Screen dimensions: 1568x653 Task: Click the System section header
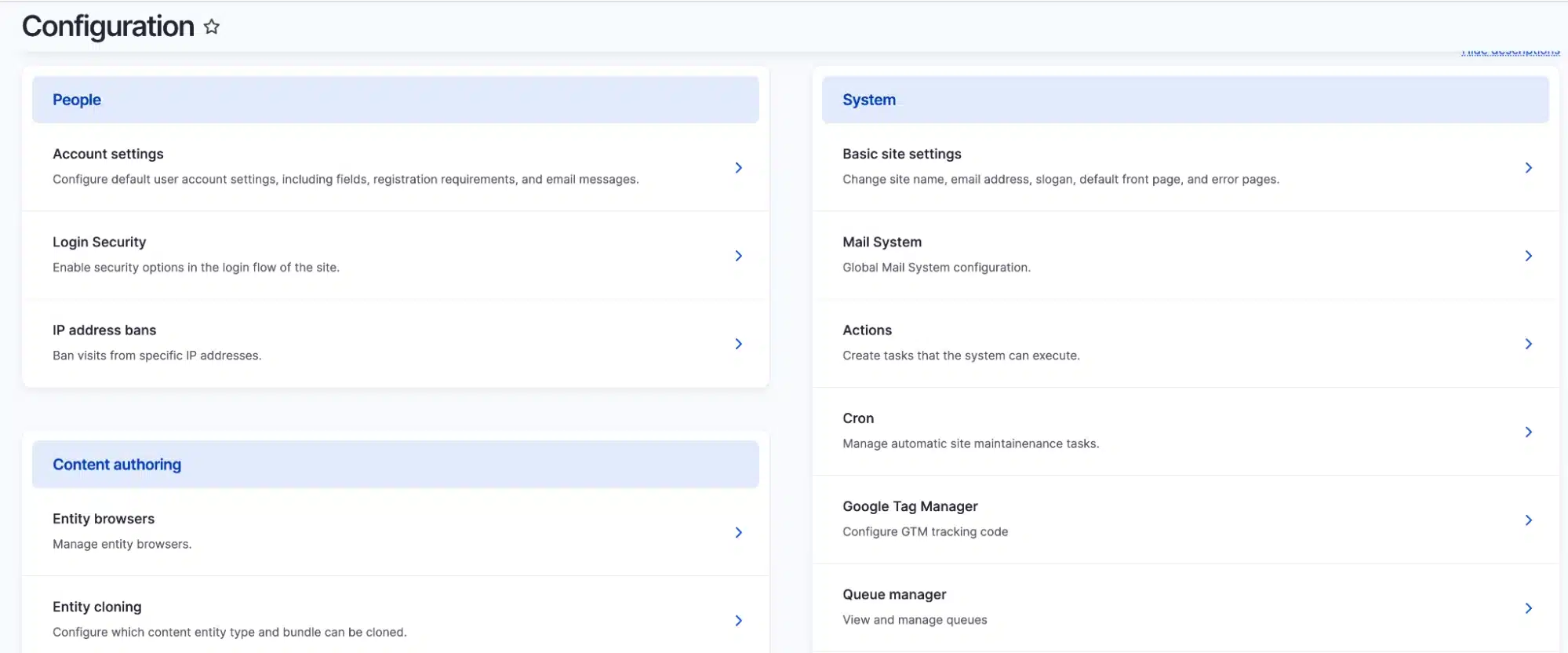click(1185, 100)
